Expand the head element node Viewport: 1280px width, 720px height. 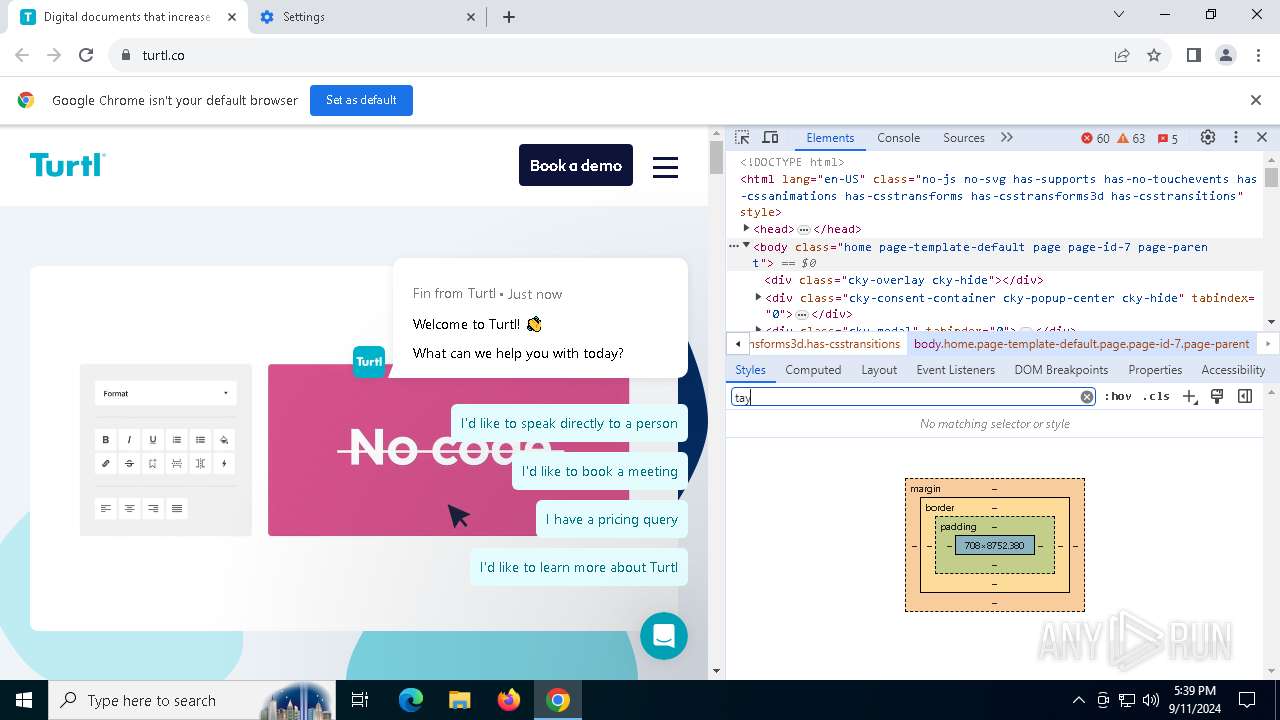[x=746, y=229]
